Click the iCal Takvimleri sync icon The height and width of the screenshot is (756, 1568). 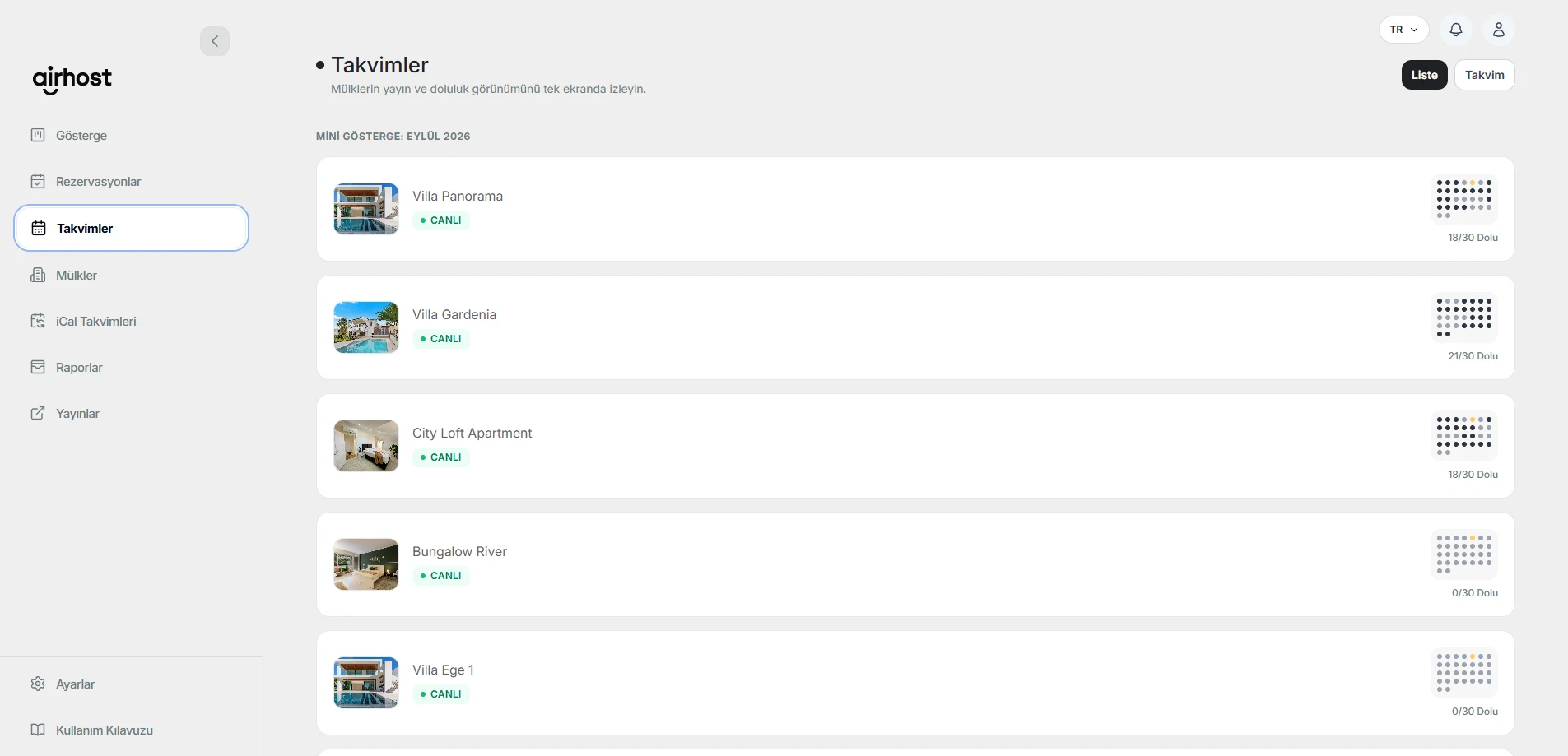coord(38,321)
